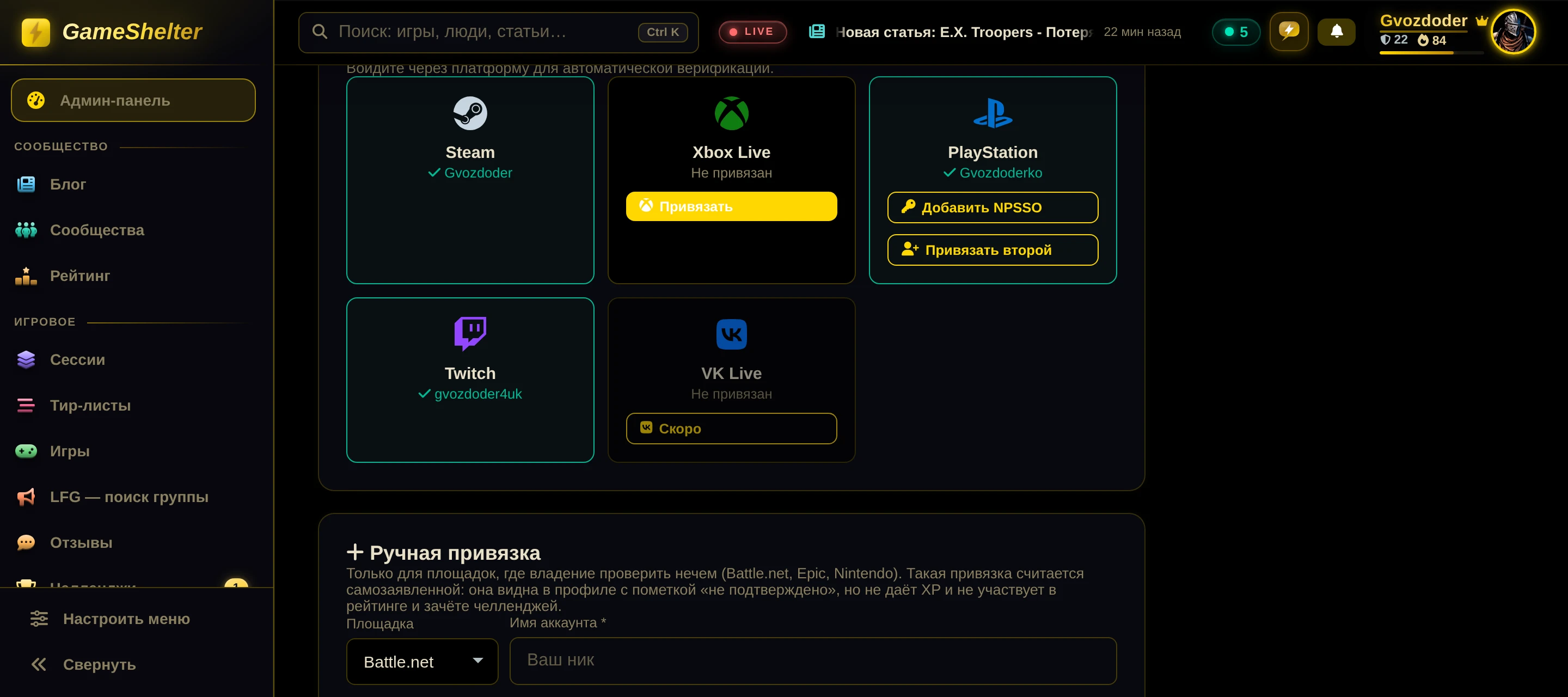1568x697 pixels.
Task: Click the Xbox Live Не привязан status
Action: (731, 173)
